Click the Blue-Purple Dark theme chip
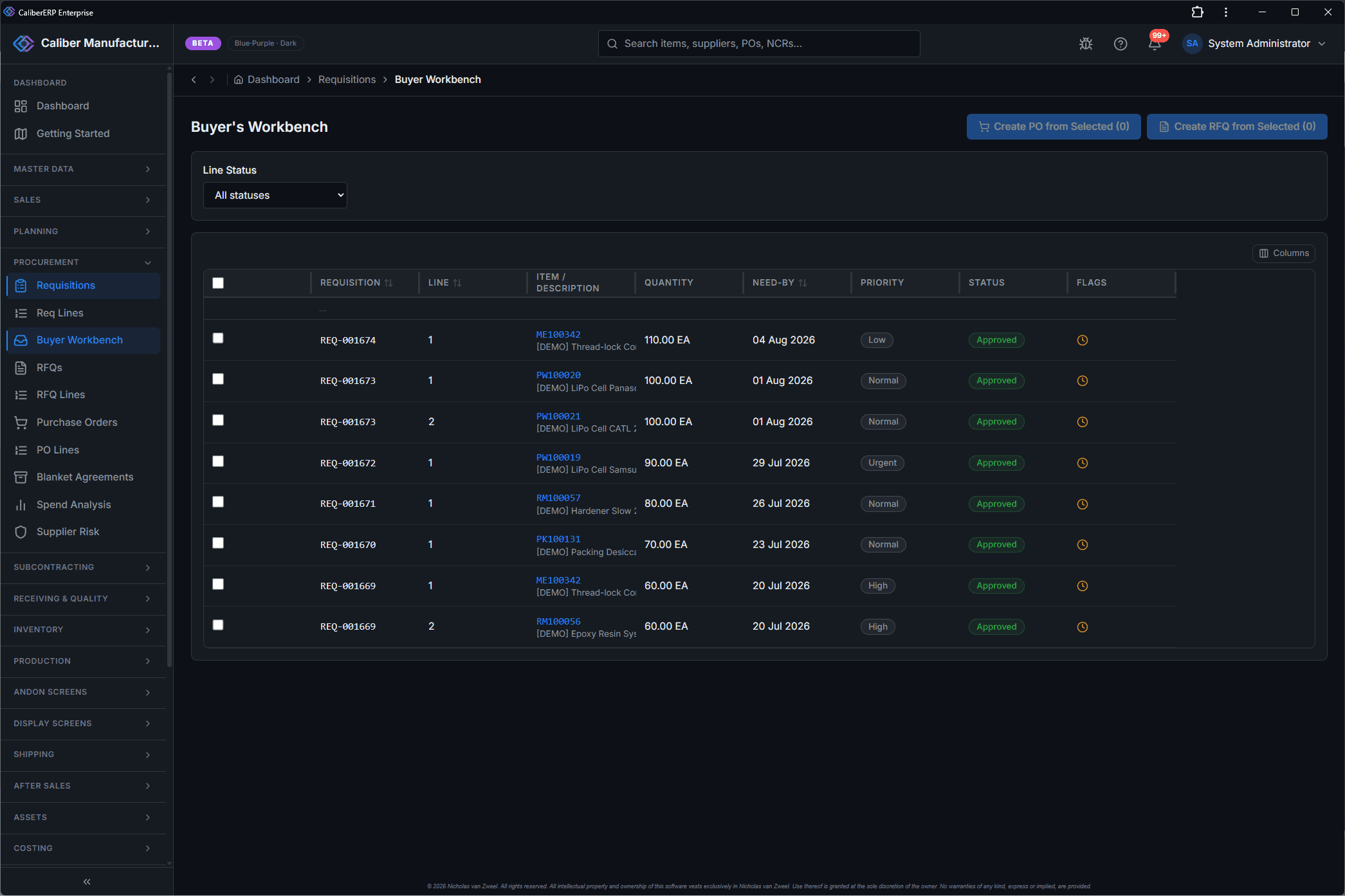 (265, 43)
